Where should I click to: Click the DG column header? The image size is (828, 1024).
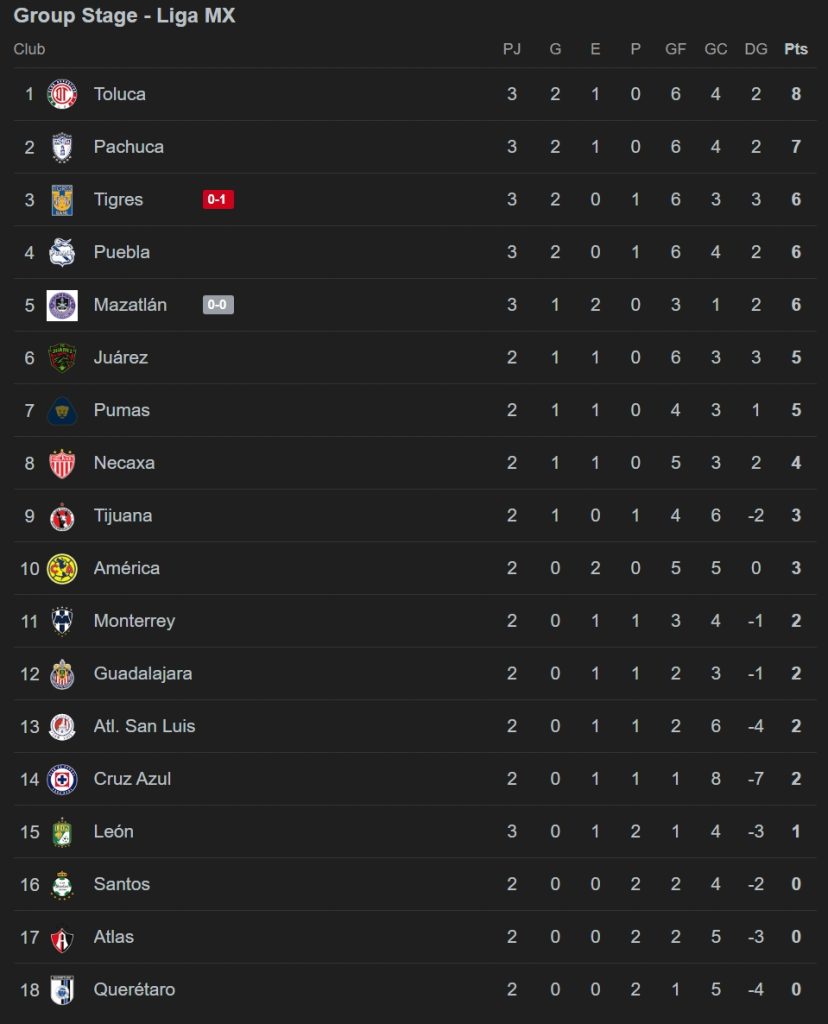pyautogui.click(x=756, y=49)
